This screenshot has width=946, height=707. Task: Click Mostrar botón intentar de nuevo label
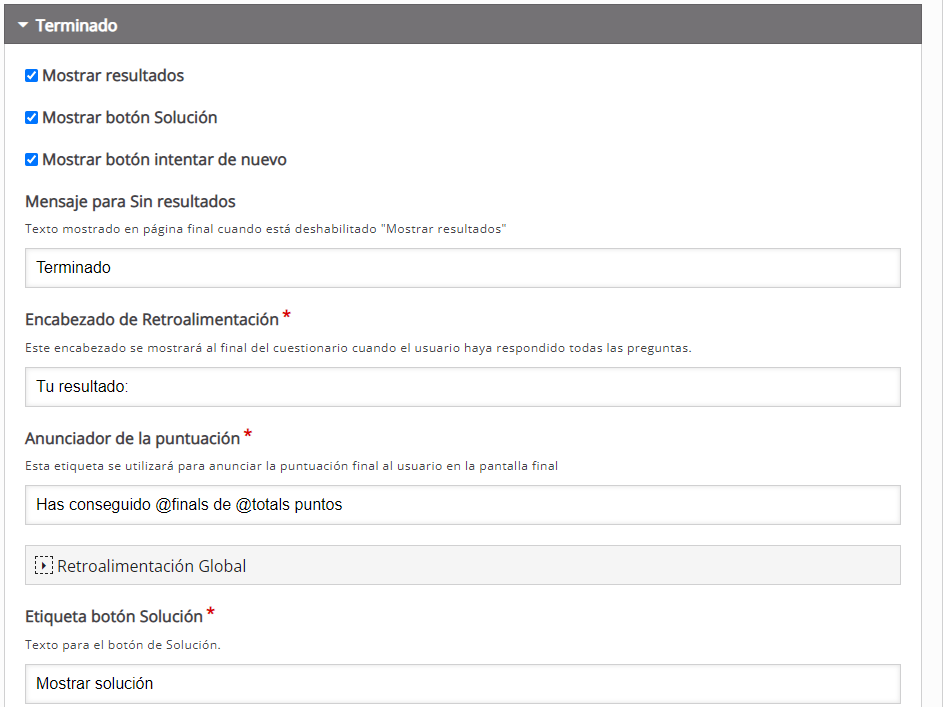click(164, 160)
